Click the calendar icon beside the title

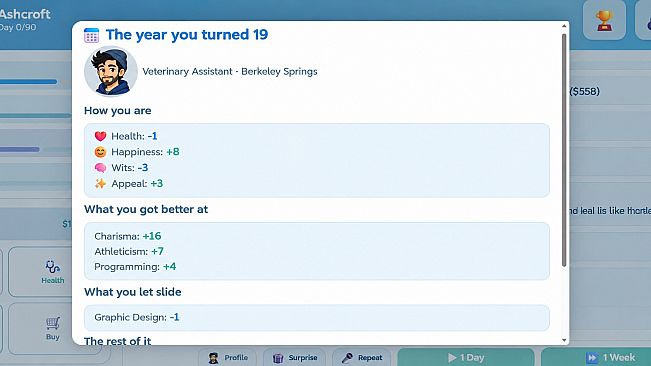[x=91, y=35]
